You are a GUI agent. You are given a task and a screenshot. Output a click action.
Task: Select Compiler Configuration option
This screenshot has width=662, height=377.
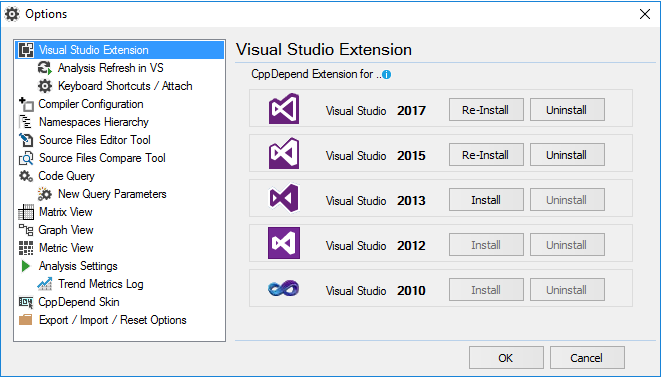(x=91, y=104)
